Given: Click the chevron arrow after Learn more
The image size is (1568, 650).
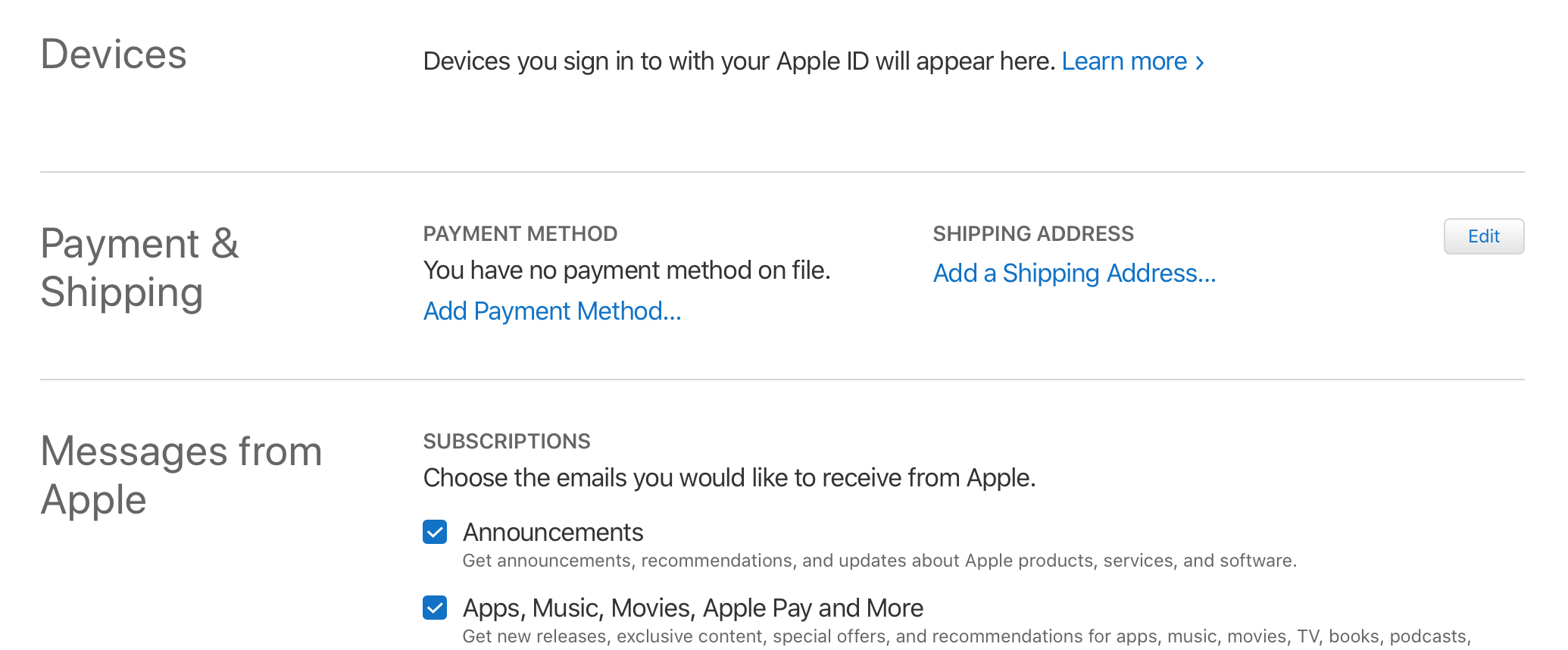Looking at the screenshot, I should tap(1199, 63).
